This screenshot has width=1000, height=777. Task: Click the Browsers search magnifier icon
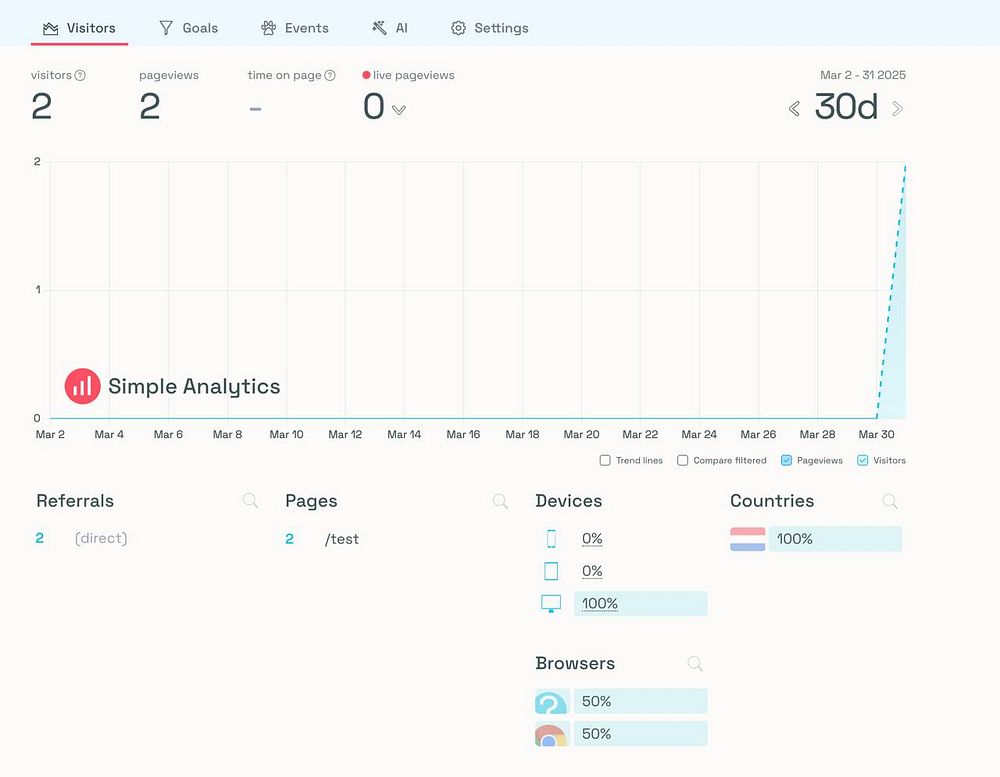(x=695, y=664)
